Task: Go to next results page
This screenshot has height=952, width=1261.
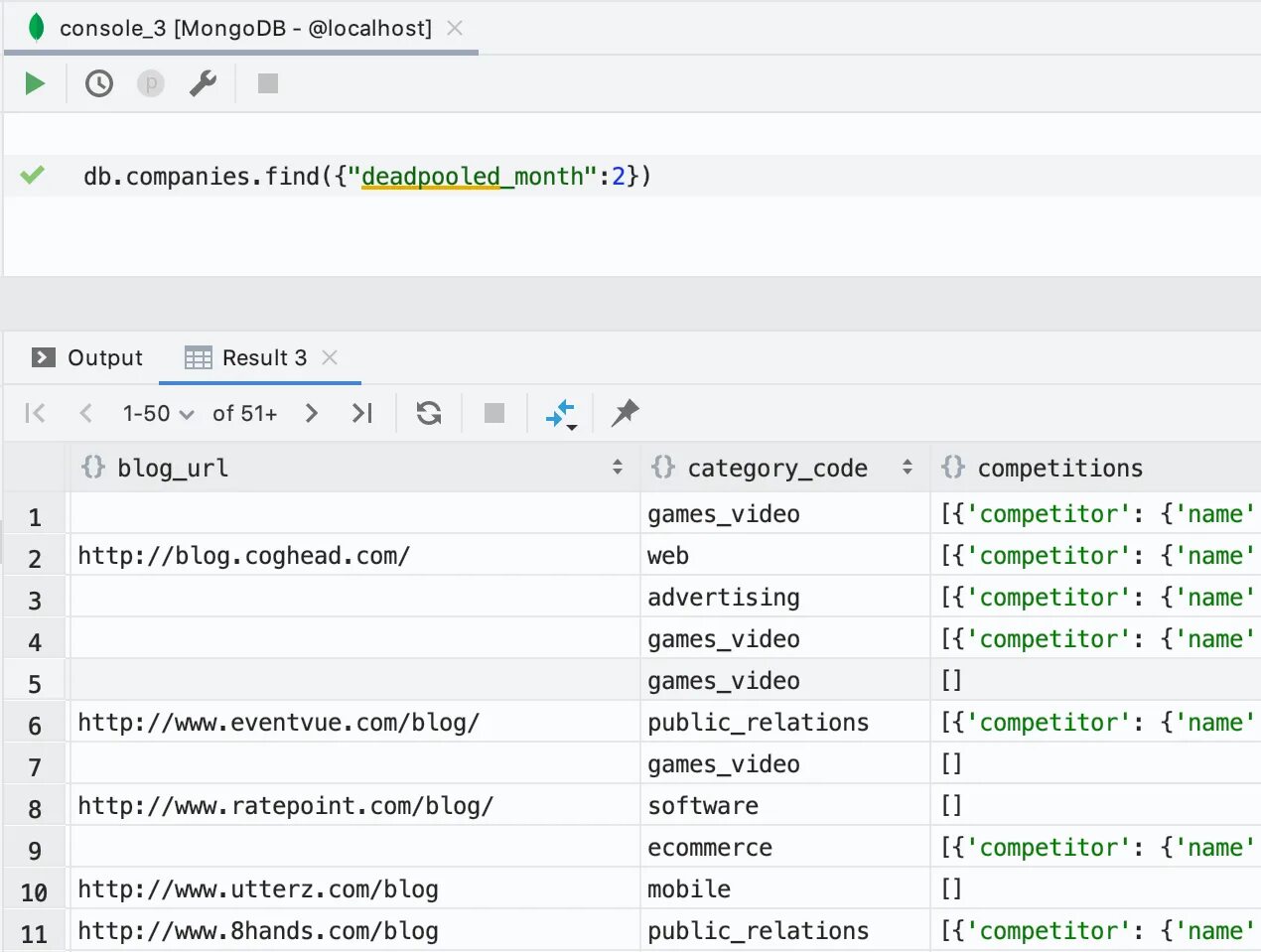Action: click(312, 413)
